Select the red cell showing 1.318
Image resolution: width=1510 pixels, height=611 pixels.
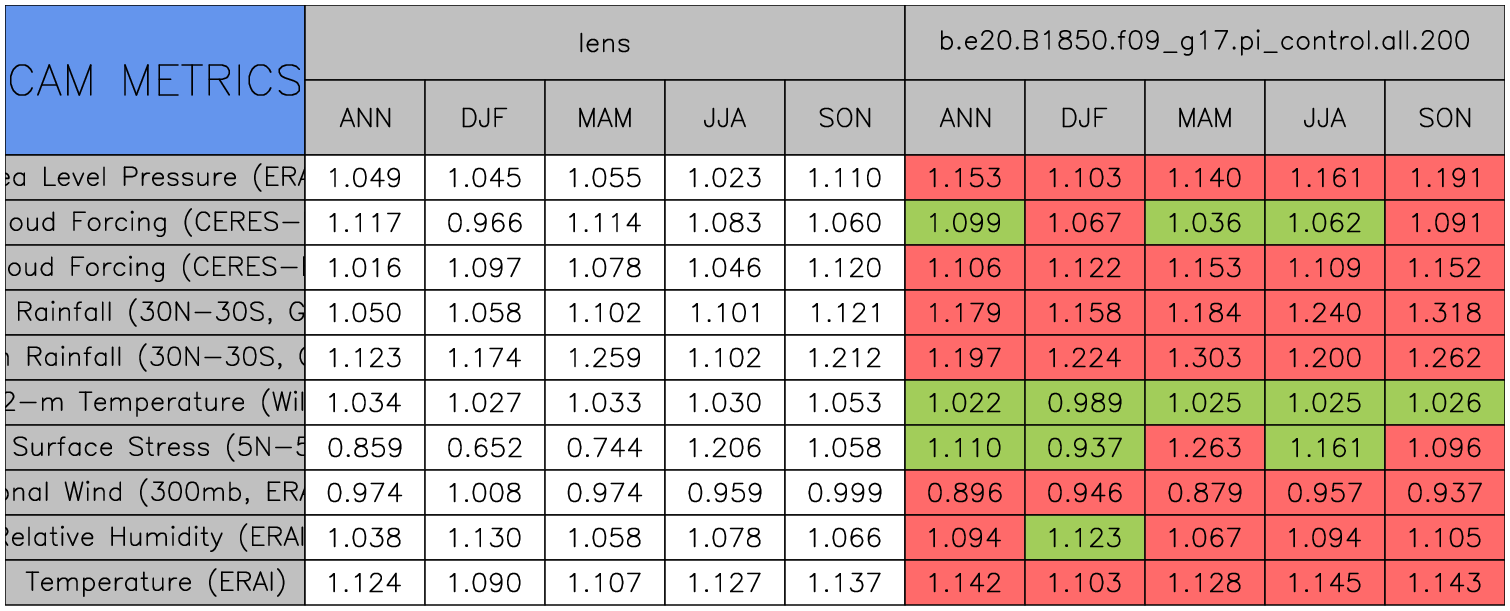(1445, 313)
